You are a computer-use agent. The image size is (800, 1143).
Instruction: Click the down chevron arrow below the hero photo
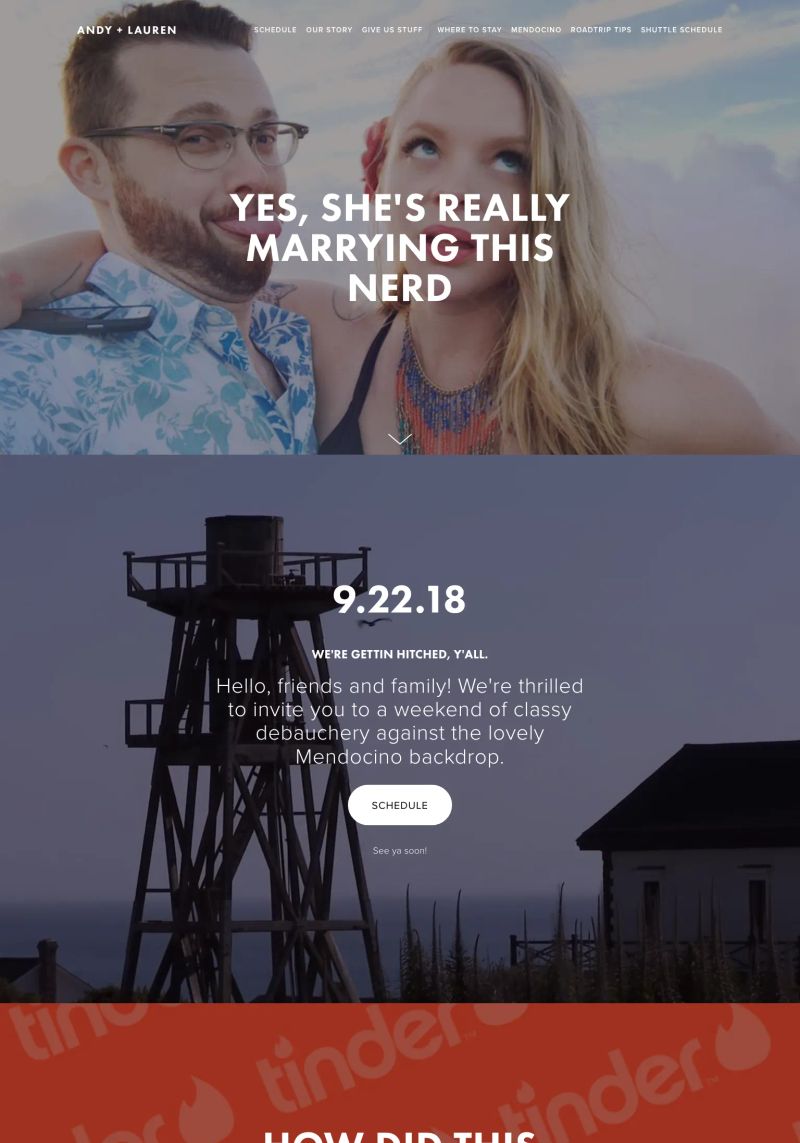[x=400, y=438]
